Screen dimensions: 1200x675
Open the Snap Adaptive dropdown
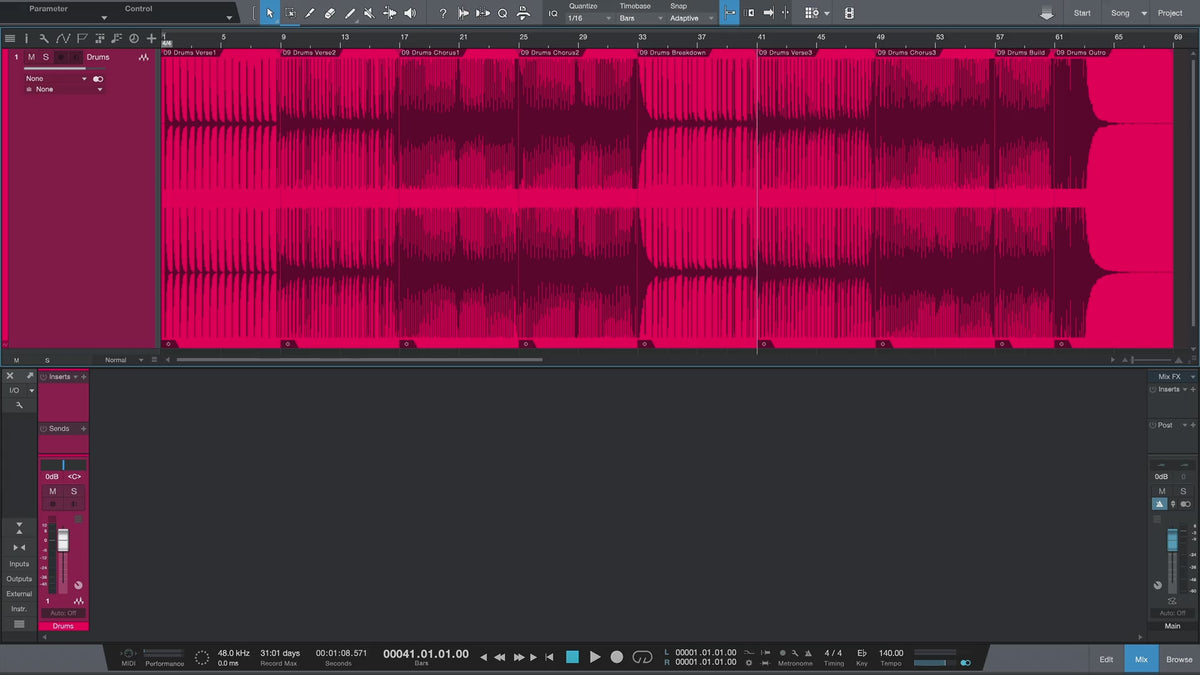click(x=692, y=18)
